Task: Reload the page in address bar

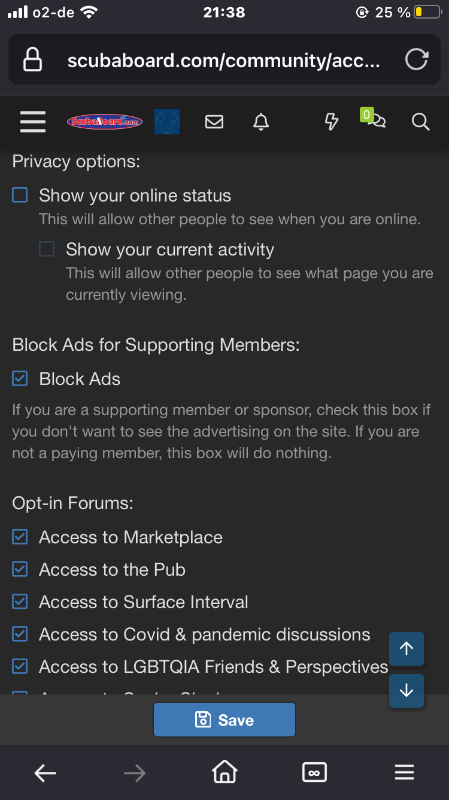Action: (416, 60)
